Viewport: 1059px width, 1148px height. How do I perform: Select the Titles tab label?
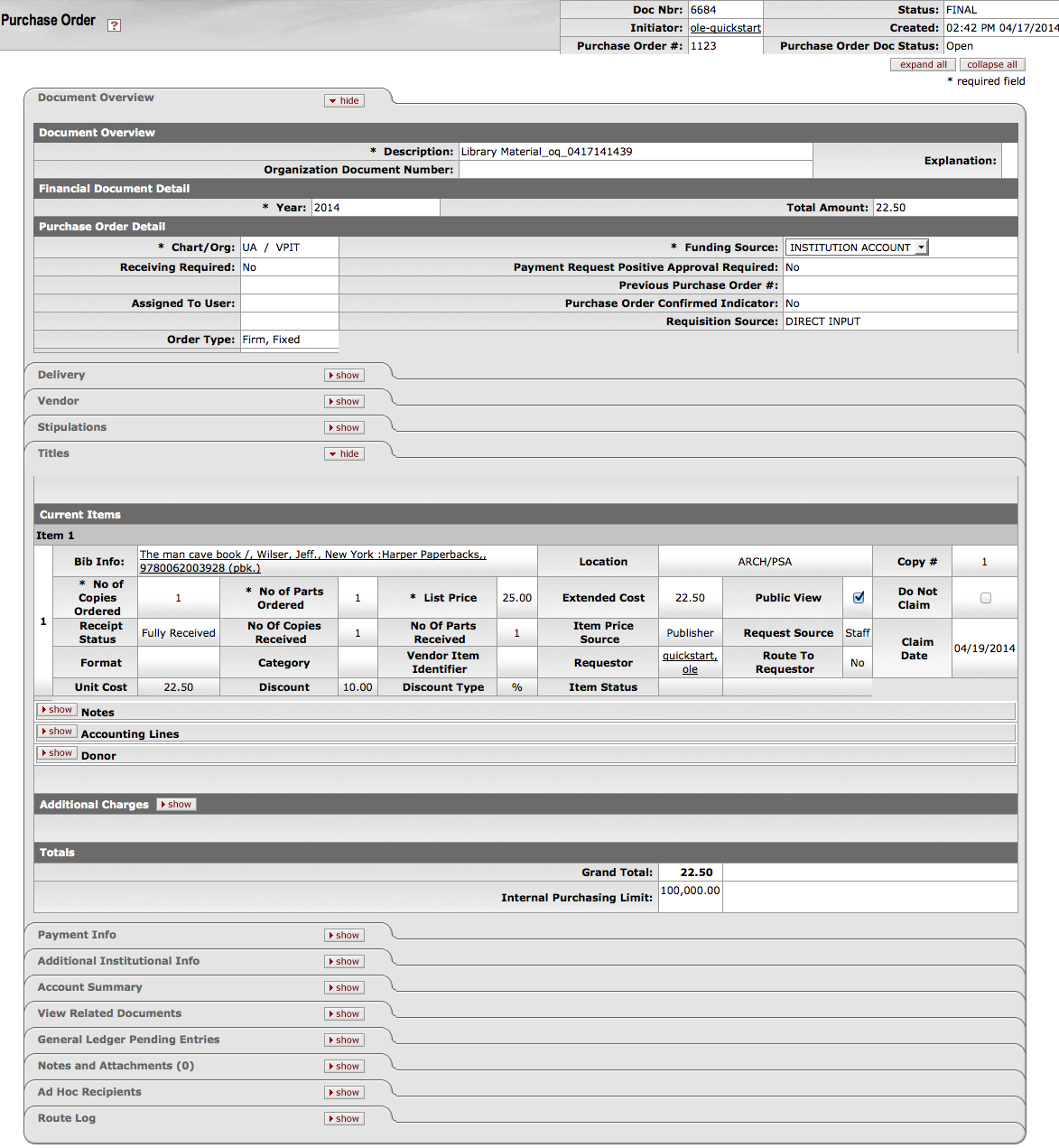pos(53,453)
